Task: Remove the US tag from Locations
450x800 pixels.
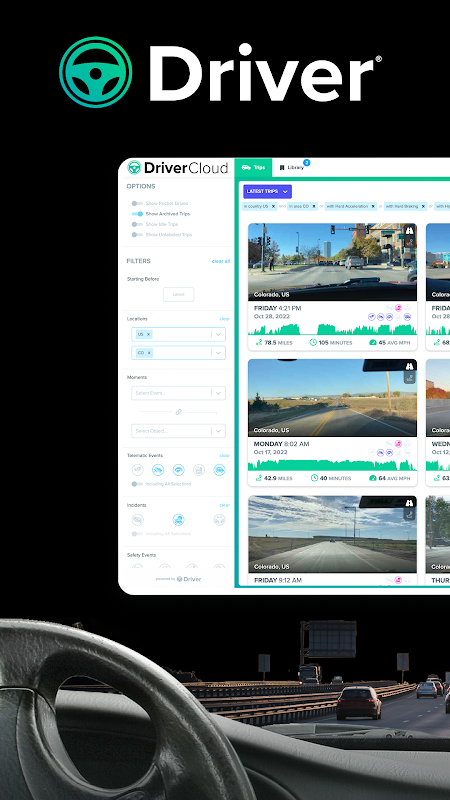Action: pos(148,334)
